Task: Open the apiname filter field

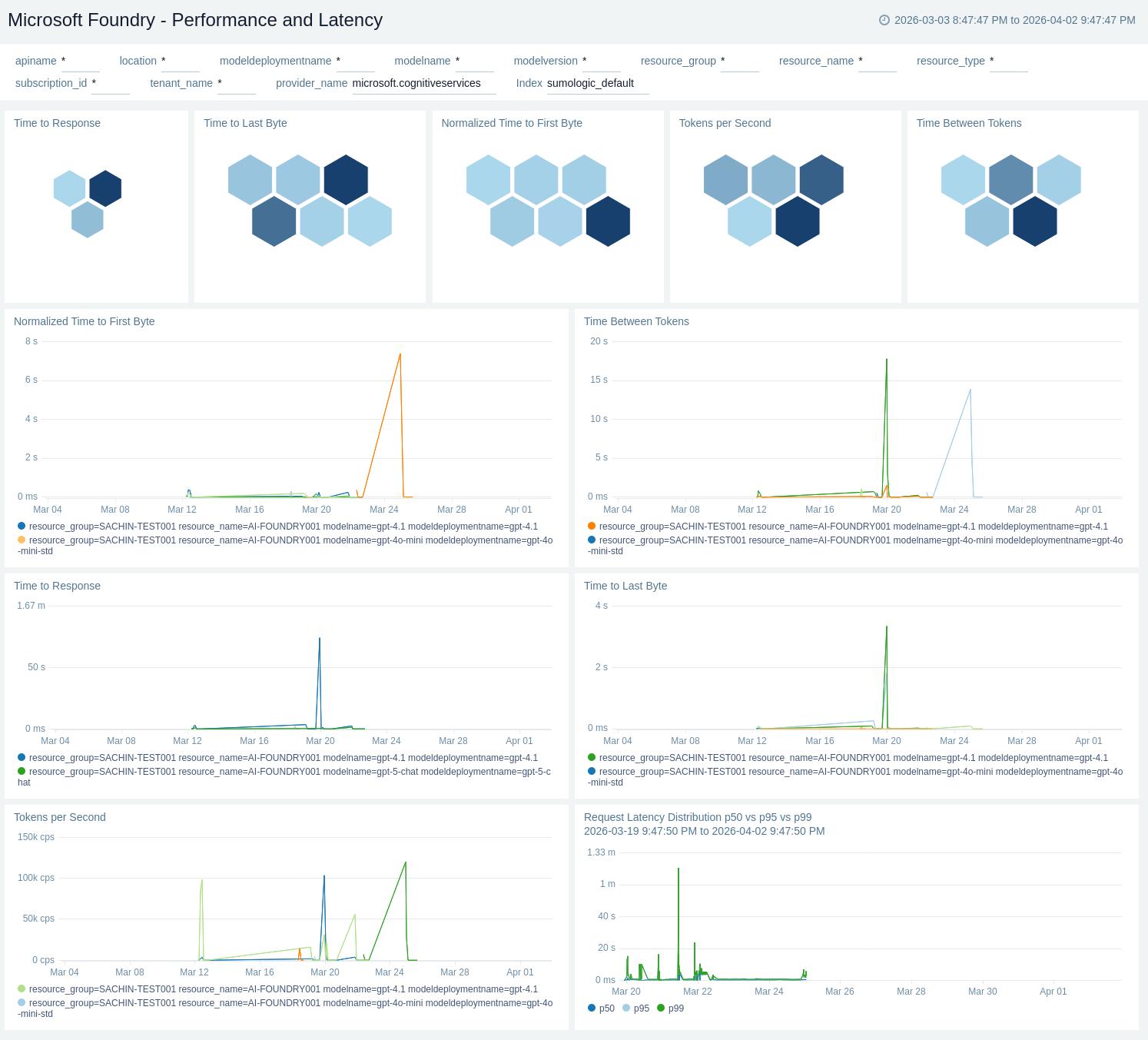Action: tap(80, 61)
